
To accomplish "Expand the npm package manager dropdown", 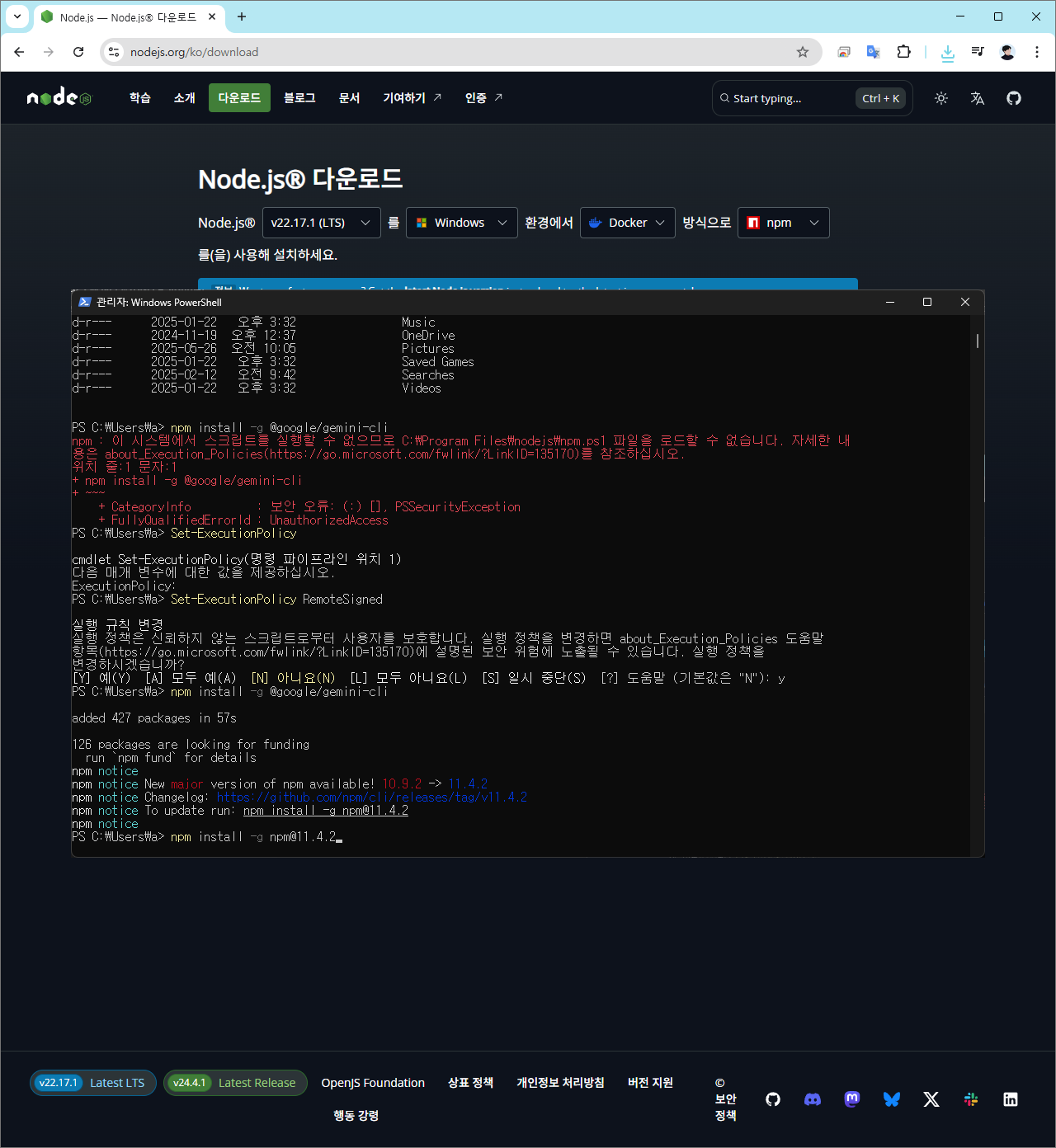I will 783,223.
